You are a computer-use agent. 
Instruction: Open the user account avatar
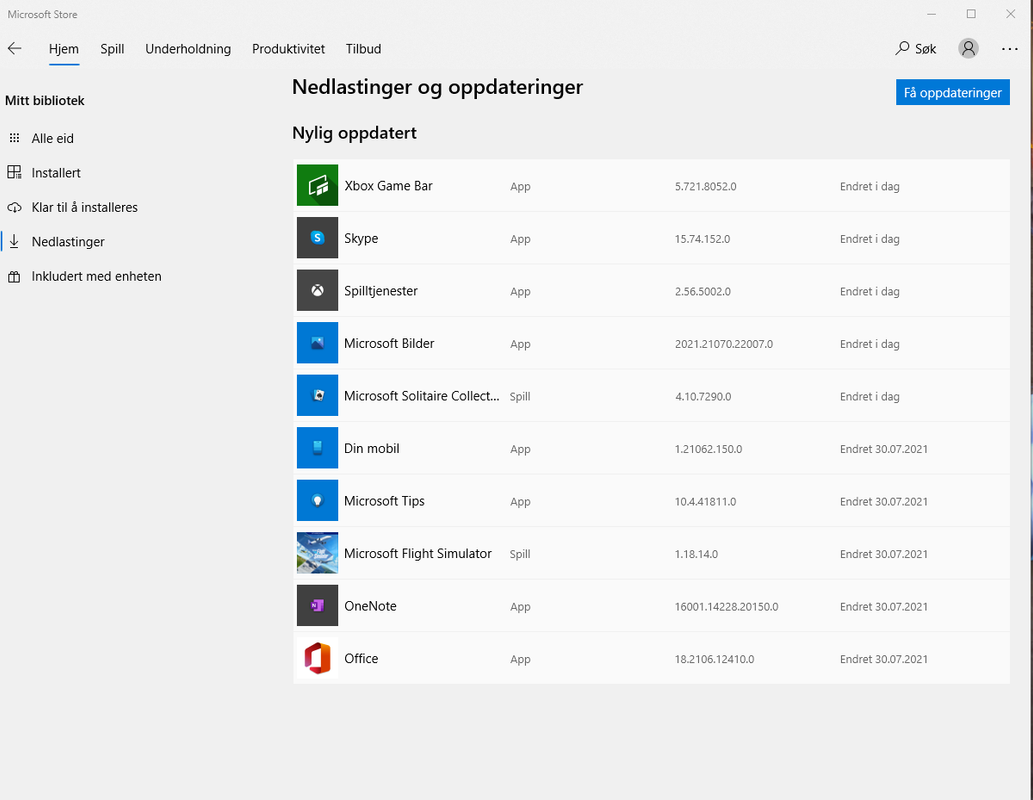(968, 48)
